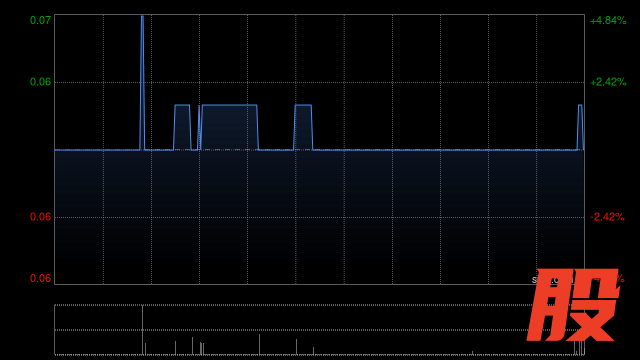Click the 0.07 price axis label

(x=40, y=20)
